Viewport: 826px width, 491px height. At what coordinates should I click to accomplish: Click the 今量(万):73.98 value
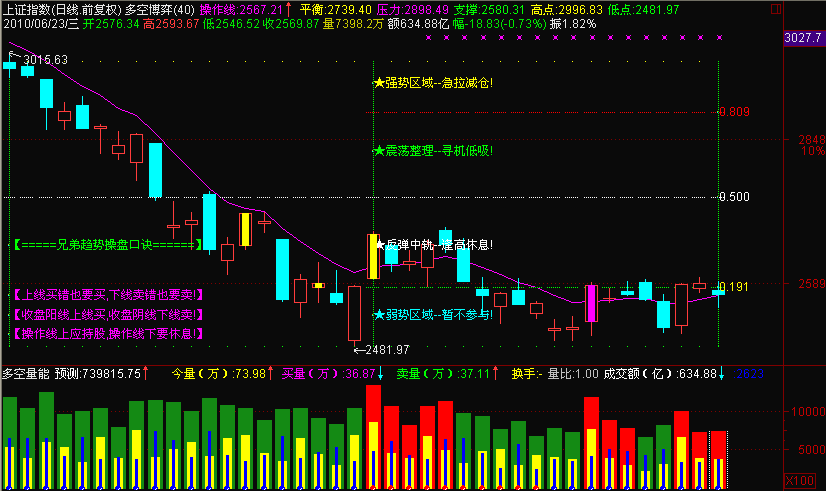(x=219, y=374)
